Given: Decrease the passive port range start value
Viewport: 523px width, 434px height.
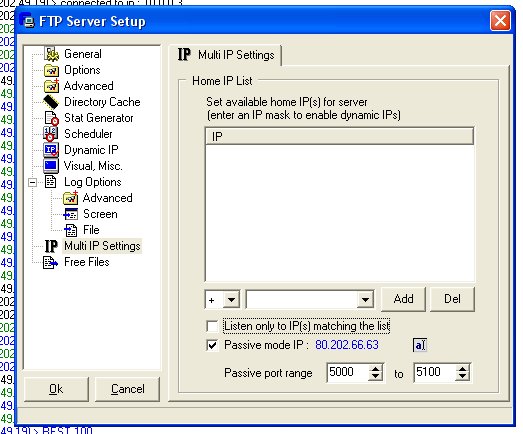Looking at the screenshot, I should point(376,376).
